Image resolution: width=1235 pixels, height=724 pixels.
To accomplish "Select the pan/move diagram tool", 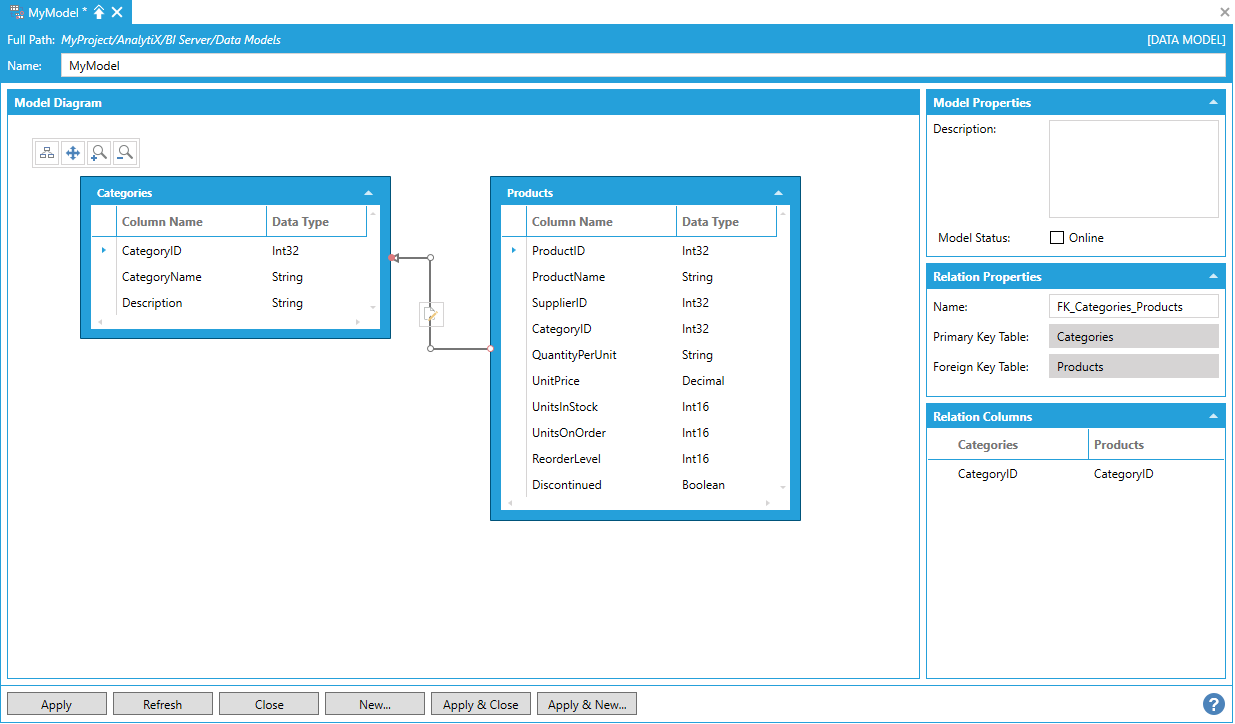I will coord(73,153).
